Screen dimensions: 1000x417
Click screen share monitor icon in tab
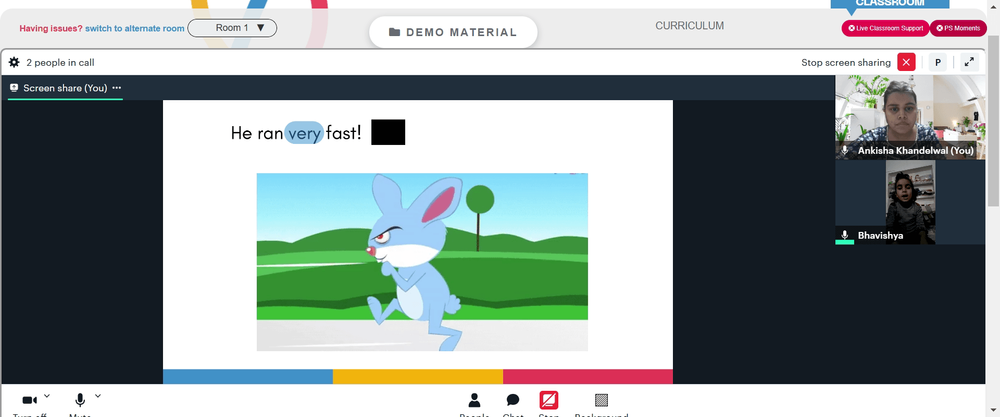[x=14, y=88]
